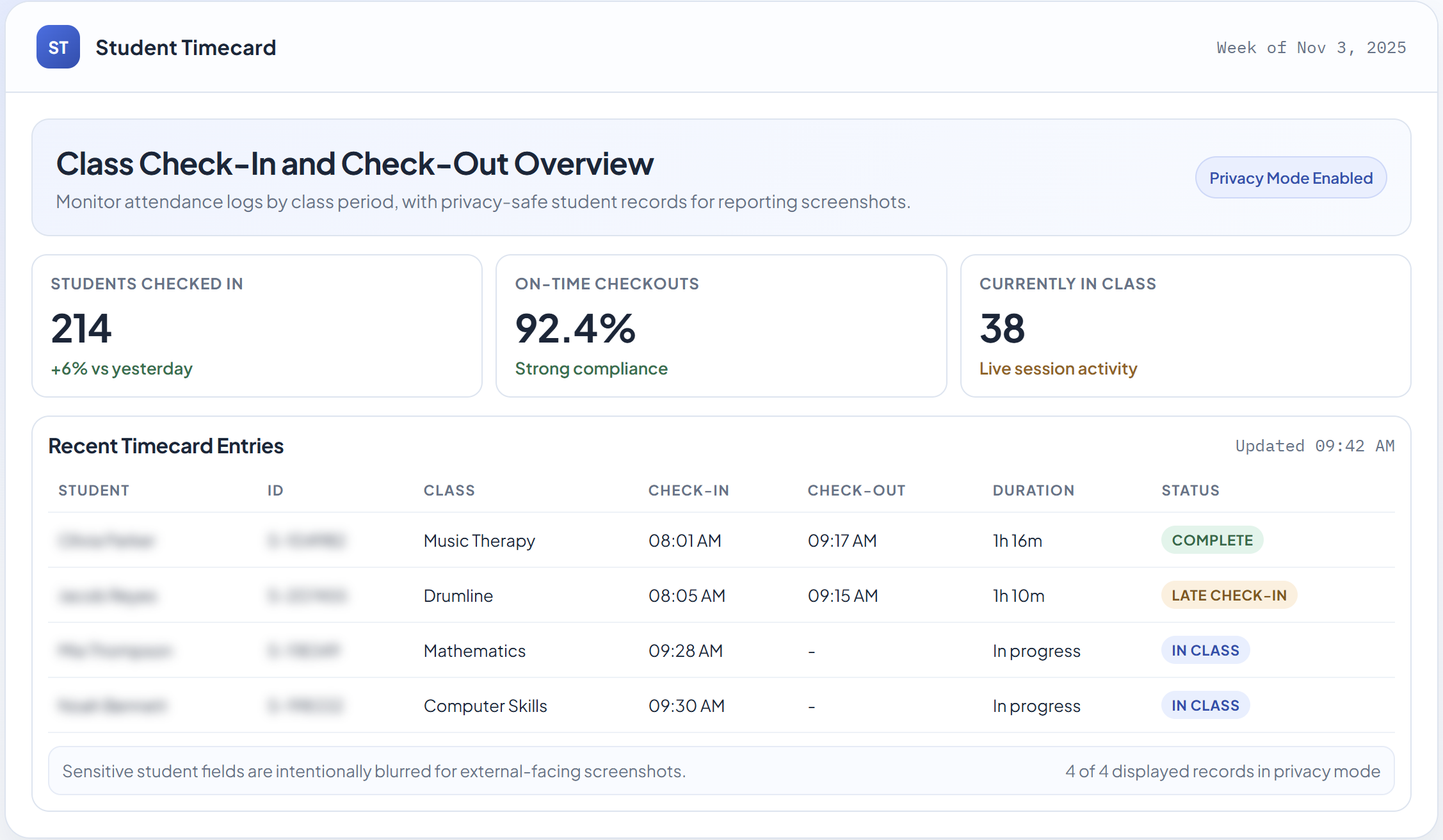Click the On-Time Checkouts percentage card
The width and height of the screenshot is (1443, 840).
pos(721,327)
